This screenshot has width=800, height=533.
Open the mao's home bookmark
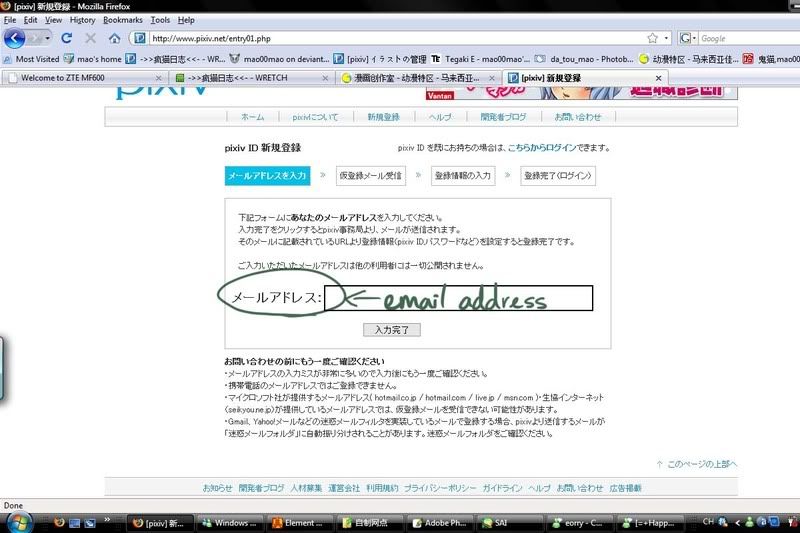tap(93, 59)
